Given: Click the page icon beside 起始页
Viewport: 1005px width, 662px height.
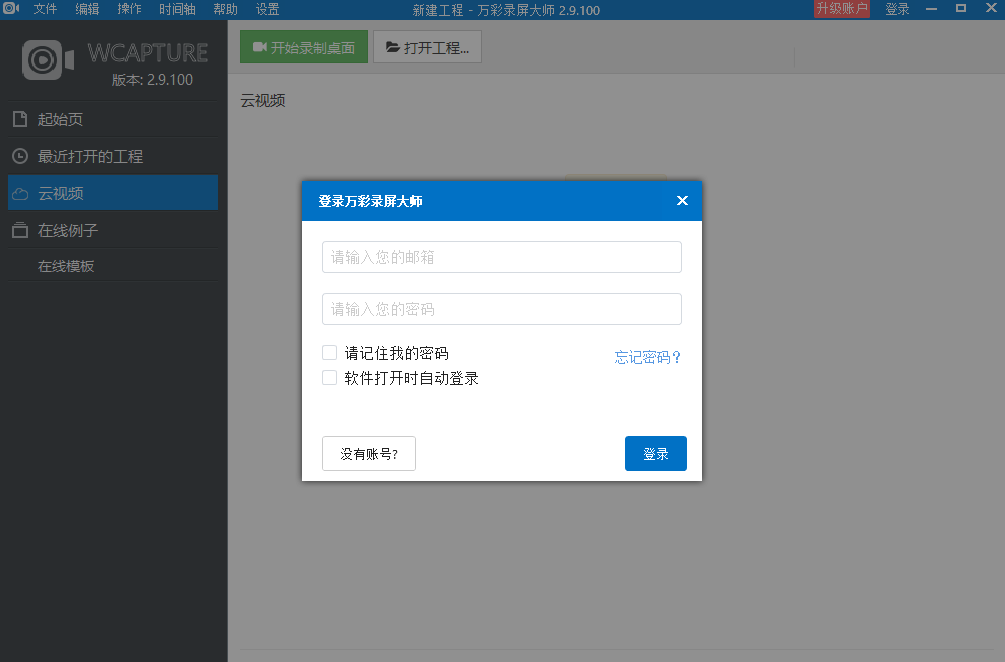Looking at the screenshot, I should coord(21,119).
